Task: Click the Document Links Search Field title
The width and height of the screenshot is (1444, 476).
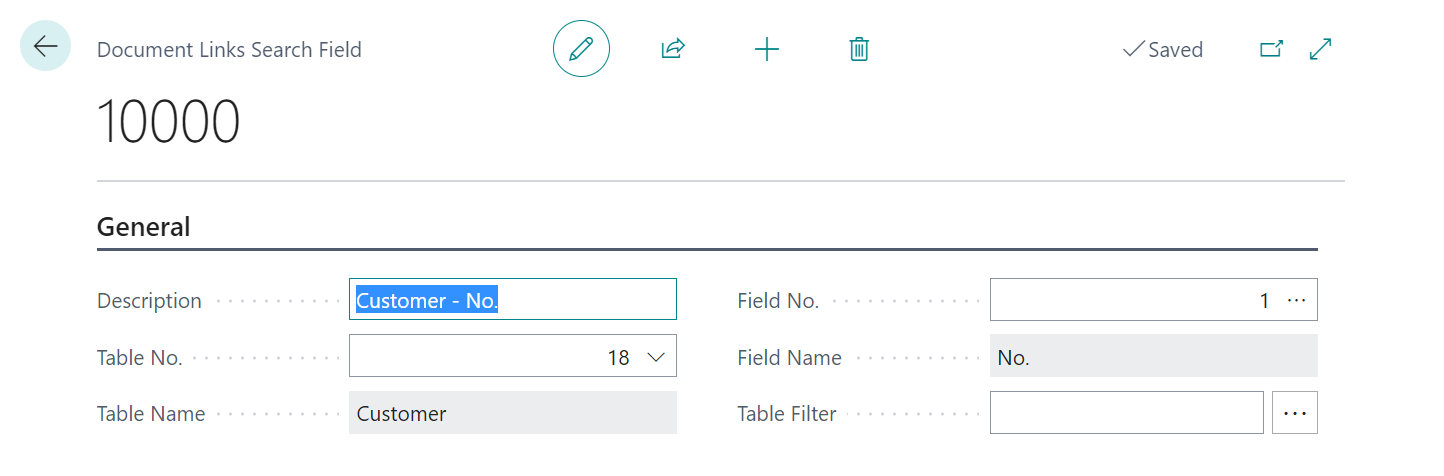Action: click(x=229, y=49)
